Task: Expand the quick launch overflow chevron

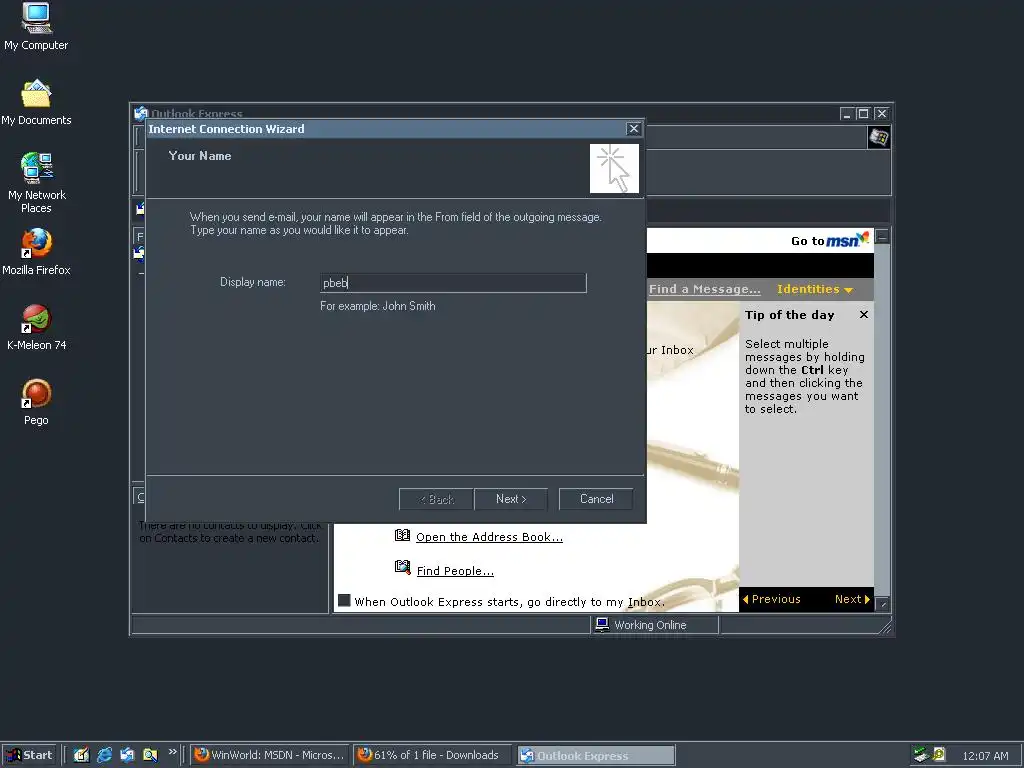Action: [172, 752]
